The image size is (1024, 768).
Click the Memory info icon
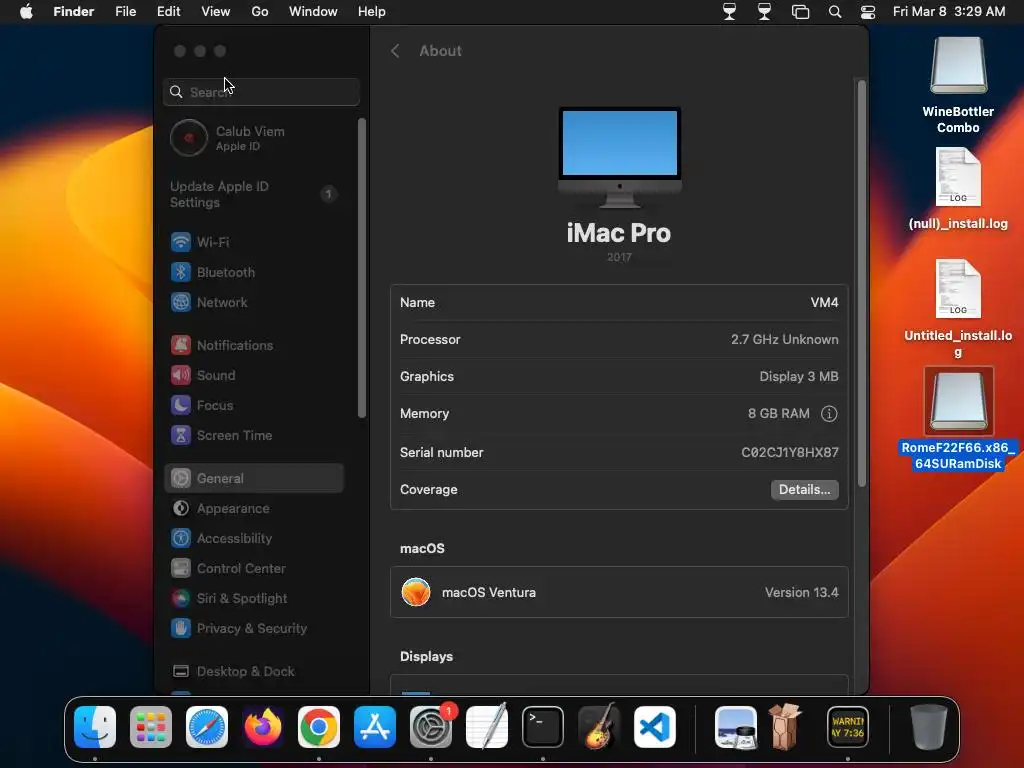click(829, 414)
